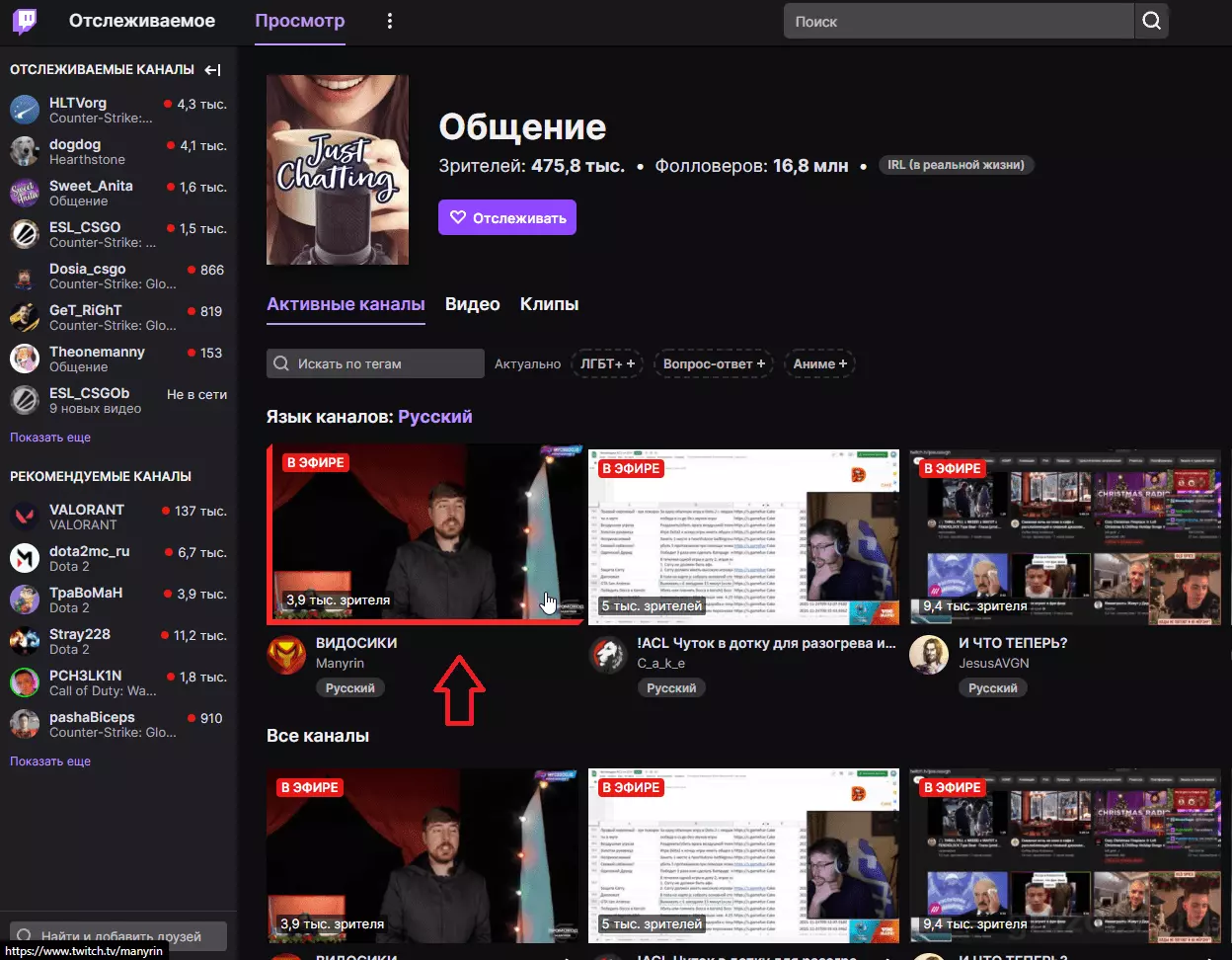Click the Найти и добавить друзей field

pyautogui.click(x=117, y=935)
